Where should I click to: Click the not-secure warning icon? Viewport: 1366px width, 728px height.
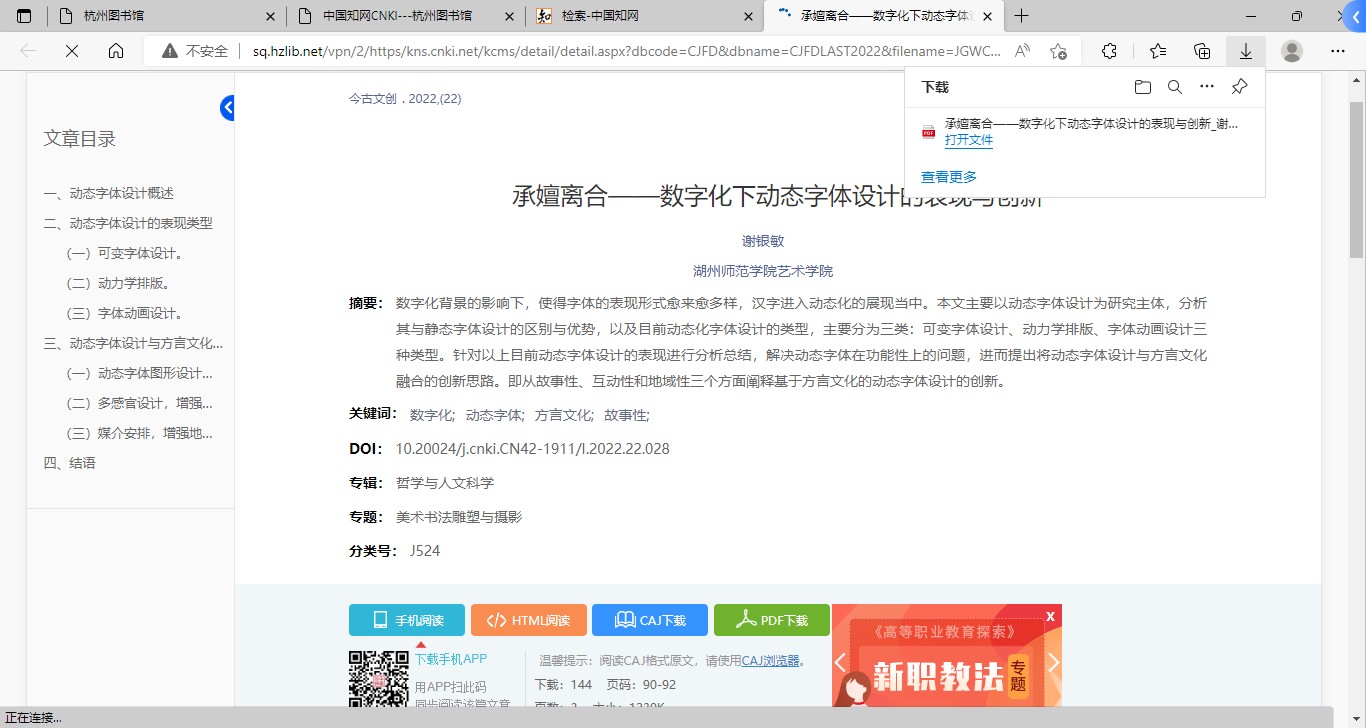(169, 51)
